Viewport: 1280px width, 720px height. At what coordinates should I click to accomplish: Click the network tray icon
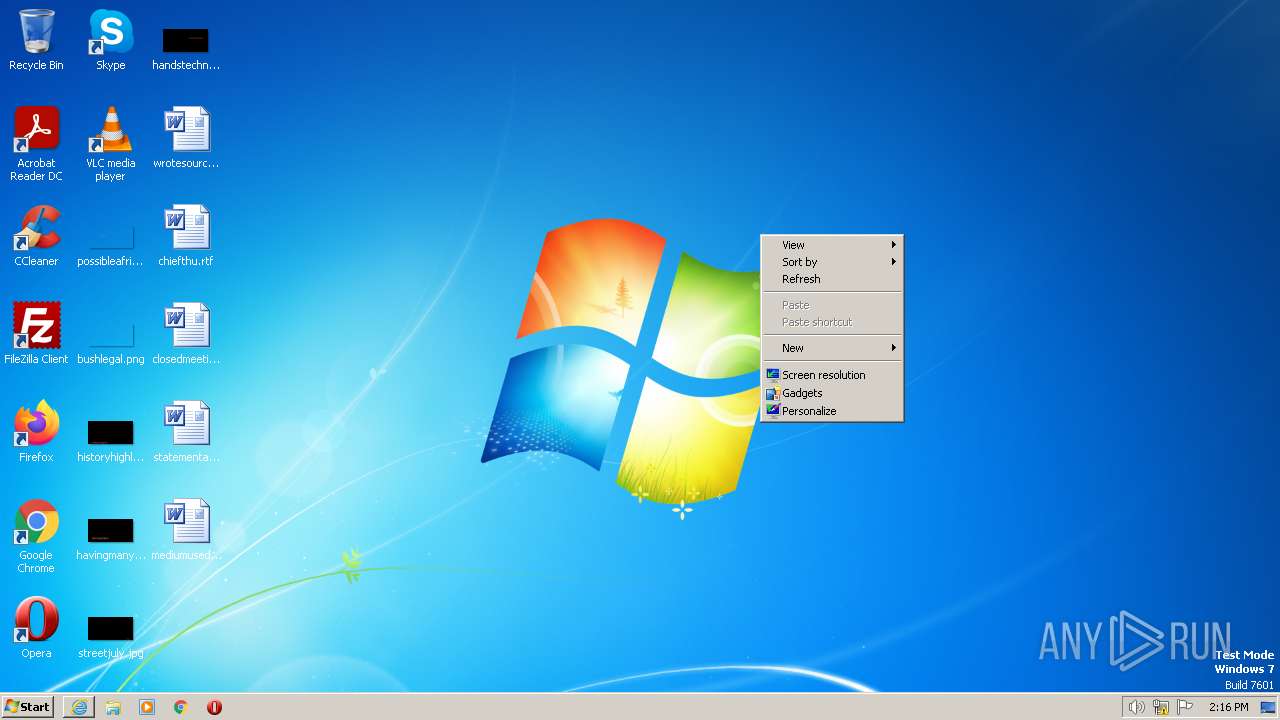coord(1161,707)
